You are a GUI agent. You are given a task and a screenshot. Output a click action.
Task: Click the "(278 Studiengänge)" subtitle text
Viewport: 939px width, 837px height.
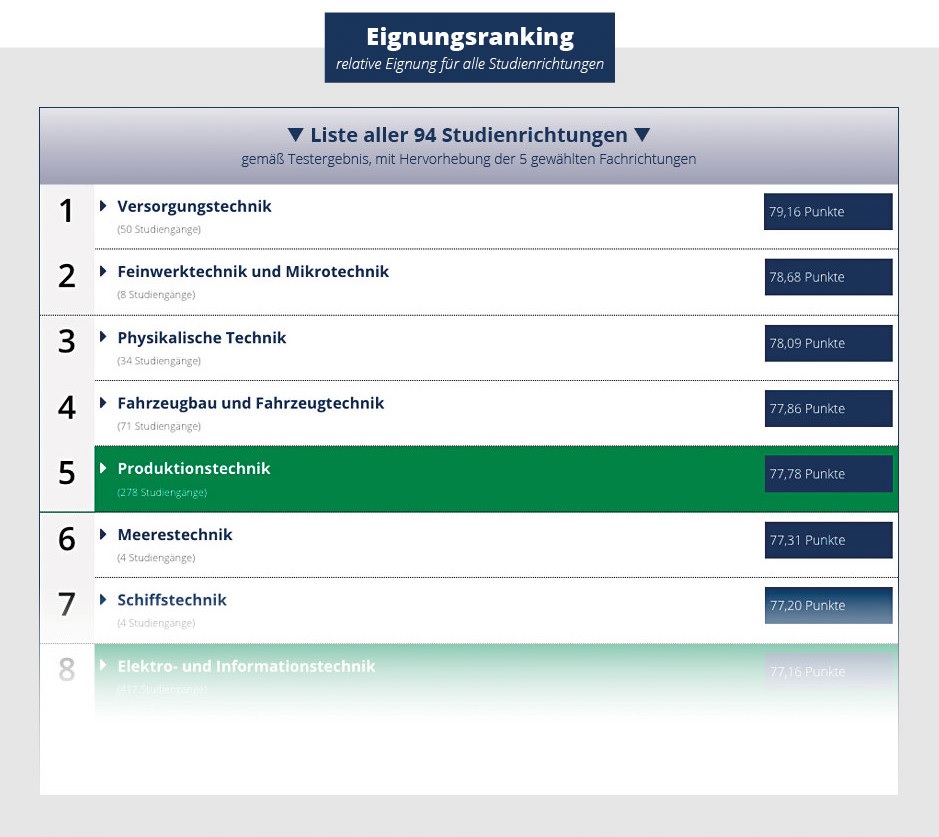pos(162,492)
